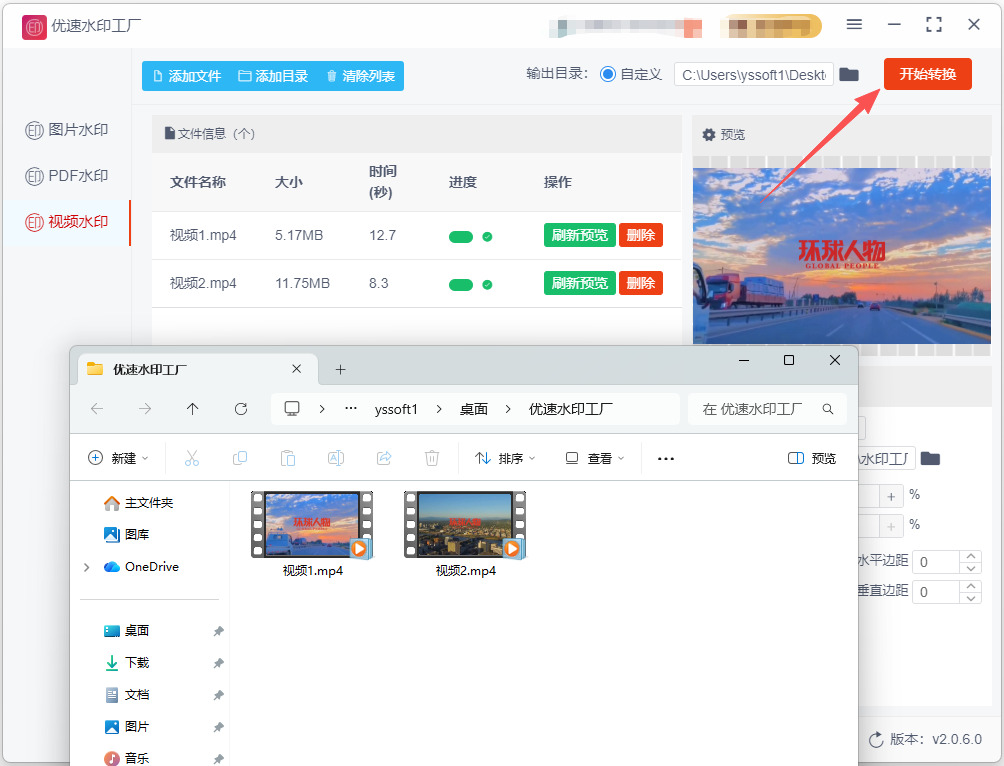Open the 排序 sort dropdown
Image resolution: width=1004 pixels, height=766 pixels.
pyautogui.click(x=505, y=458)
